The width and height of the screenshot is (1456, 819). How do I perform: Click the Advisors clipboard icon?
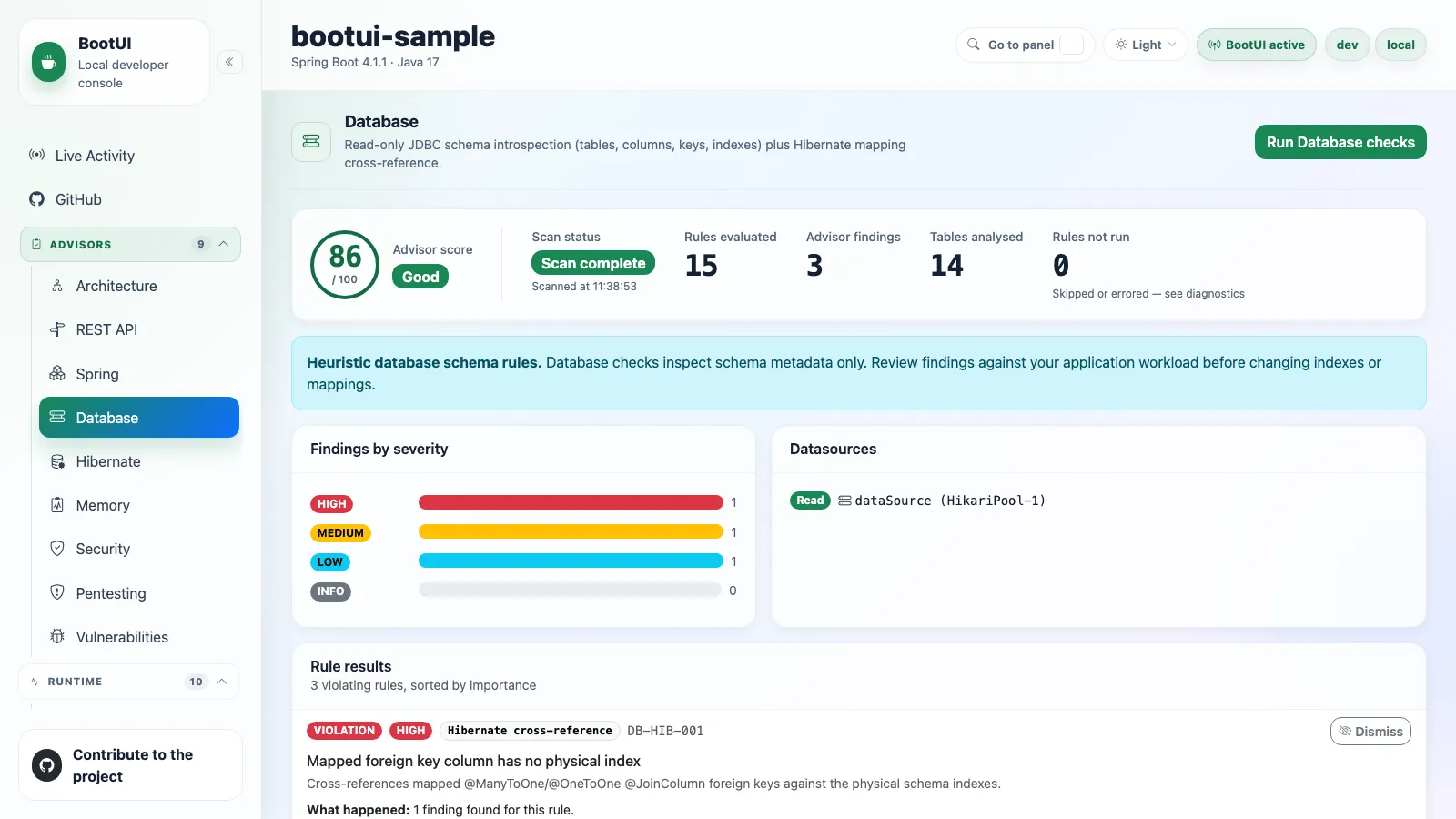click(x=36, y=245)
